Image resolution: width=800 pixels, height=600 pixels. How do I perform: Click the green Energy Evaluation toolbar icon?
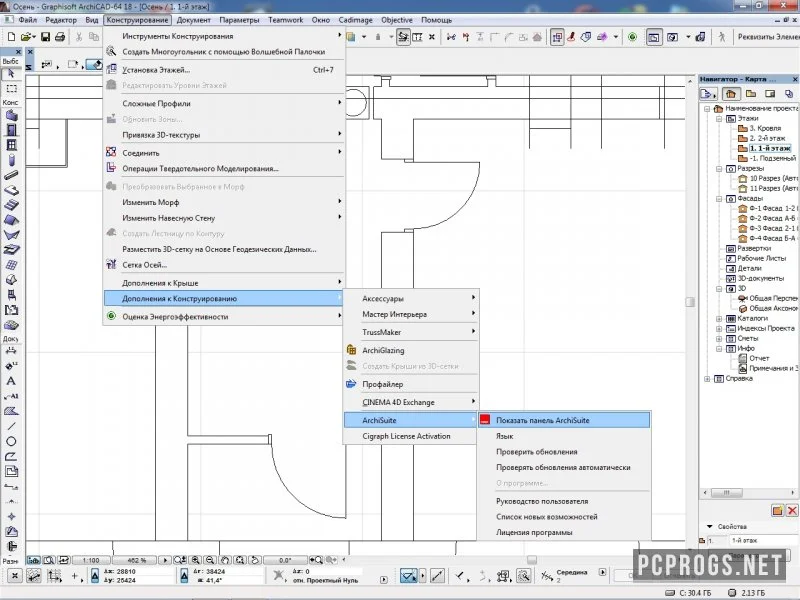(x=632, y=37)
